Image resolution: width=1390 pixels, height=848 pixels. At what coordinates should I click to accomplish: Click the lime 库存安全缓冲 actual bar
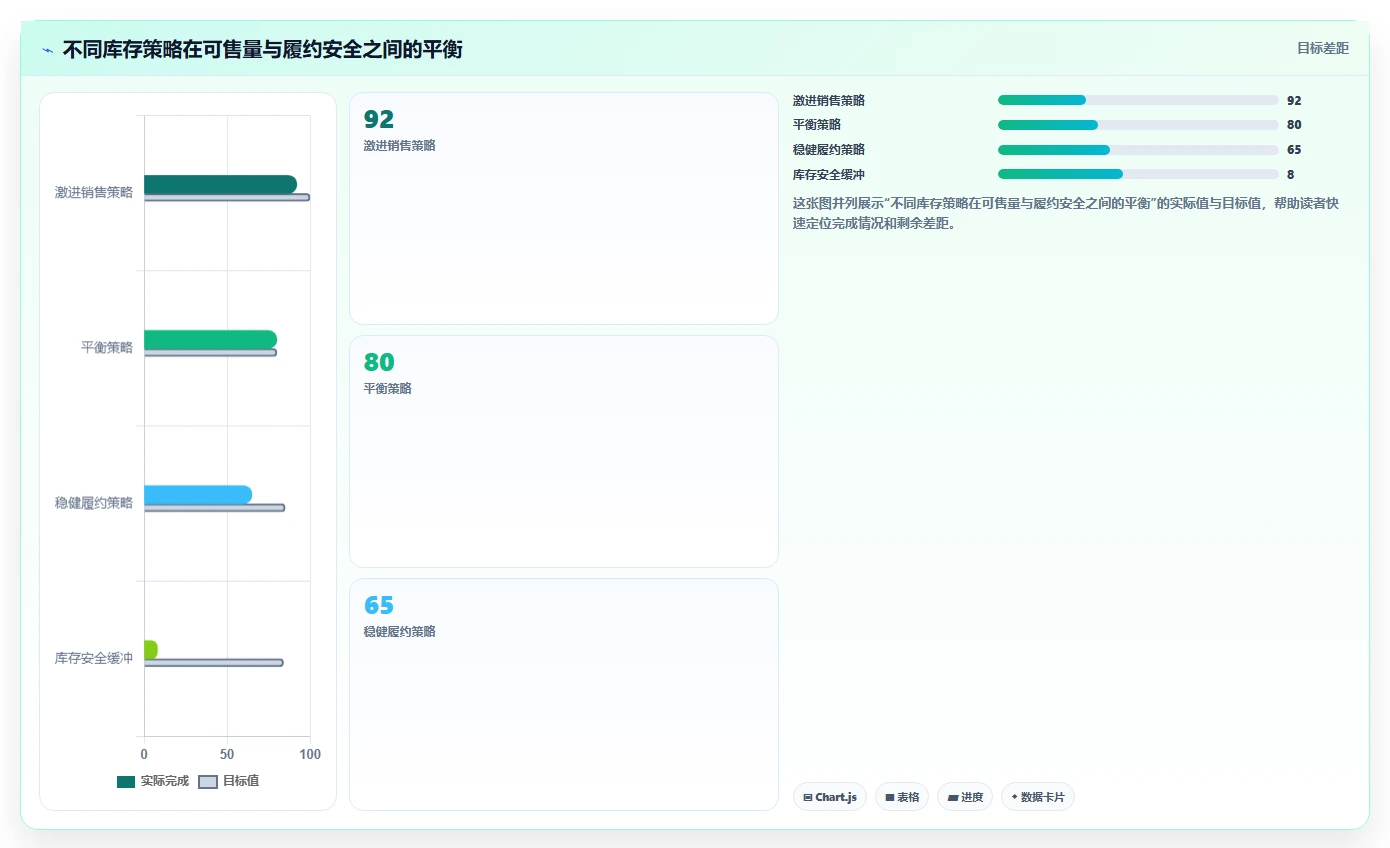[151, 650]
